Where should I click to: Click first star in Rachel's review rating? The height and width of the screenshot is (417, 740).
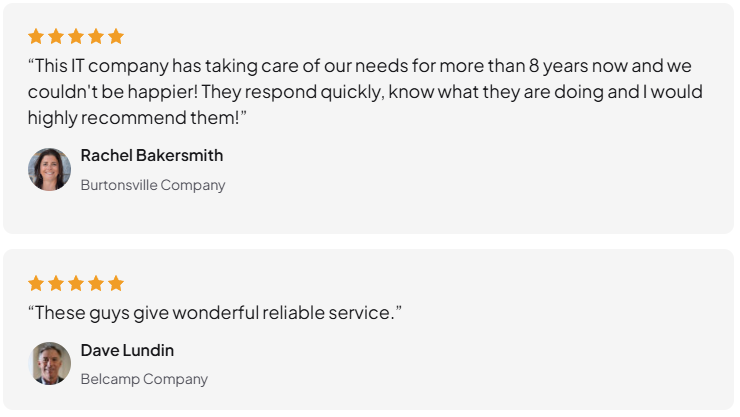point(36,36)
